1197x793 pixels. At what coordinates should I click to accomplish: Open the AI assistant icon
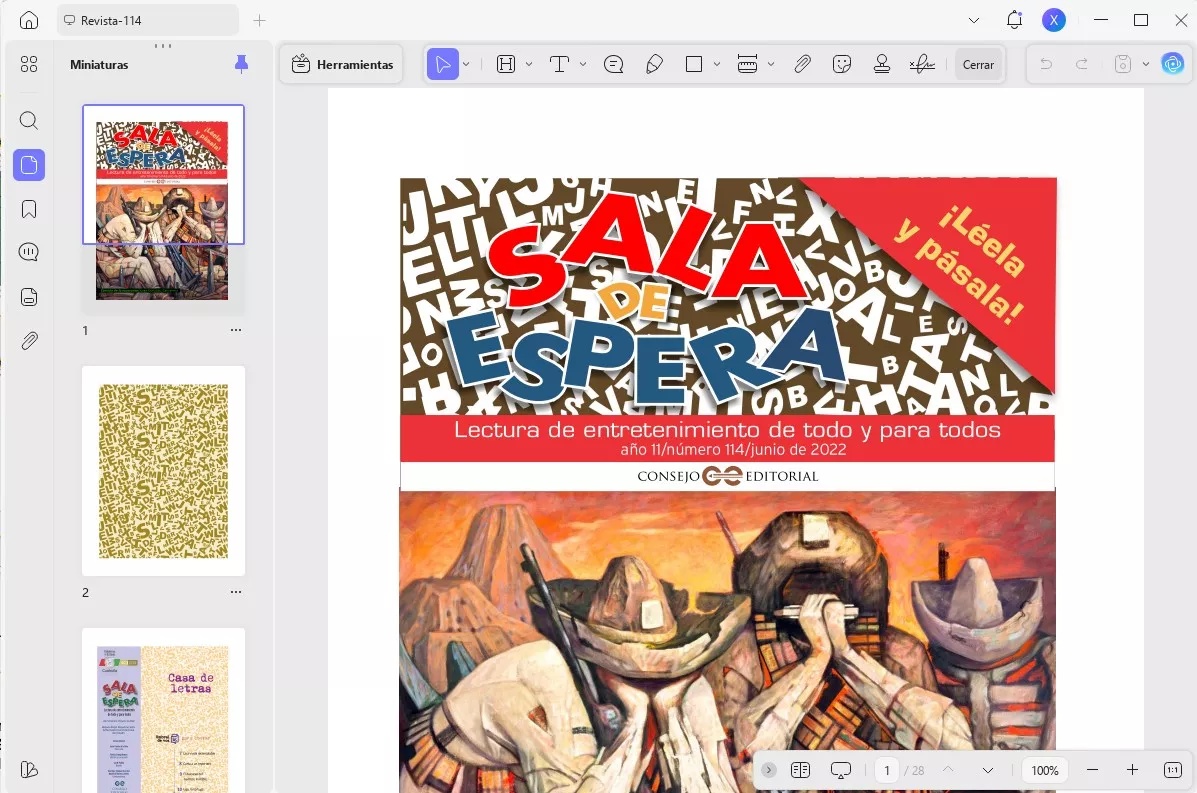[x=1173, y=64]
